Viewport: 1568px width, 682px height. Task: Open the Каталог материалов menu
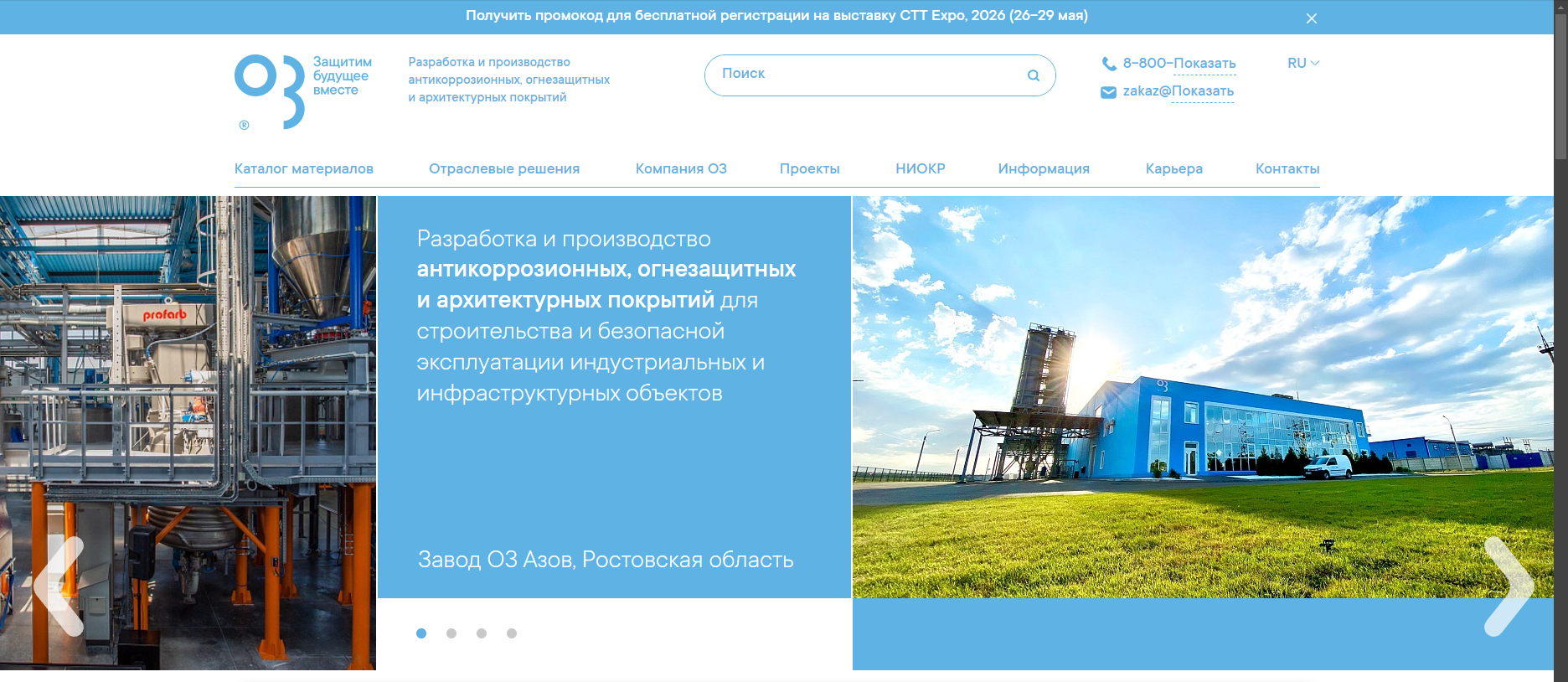(x=304, y=168)
